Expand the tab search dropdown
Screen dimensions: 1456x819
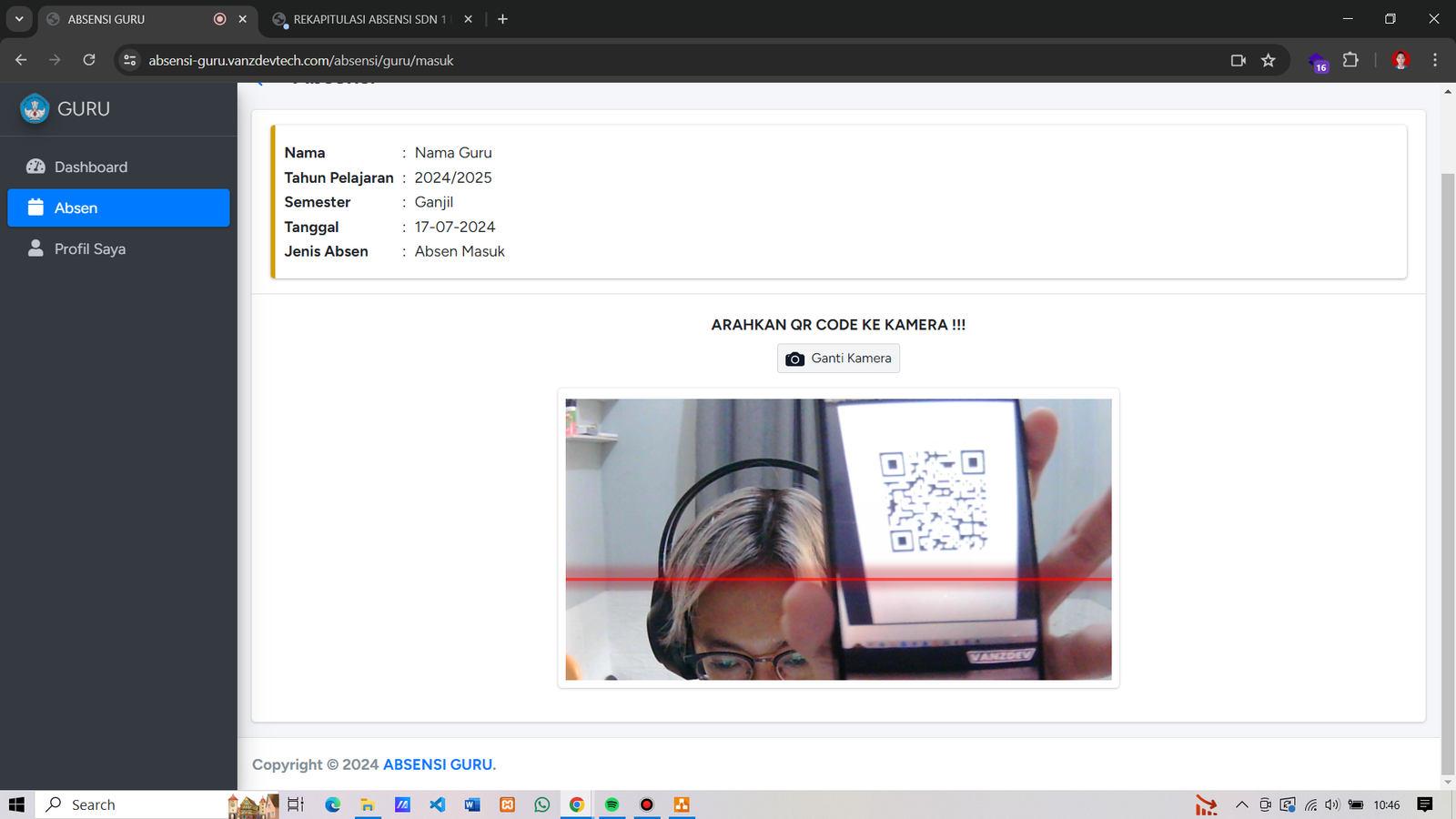click(19, 19)
